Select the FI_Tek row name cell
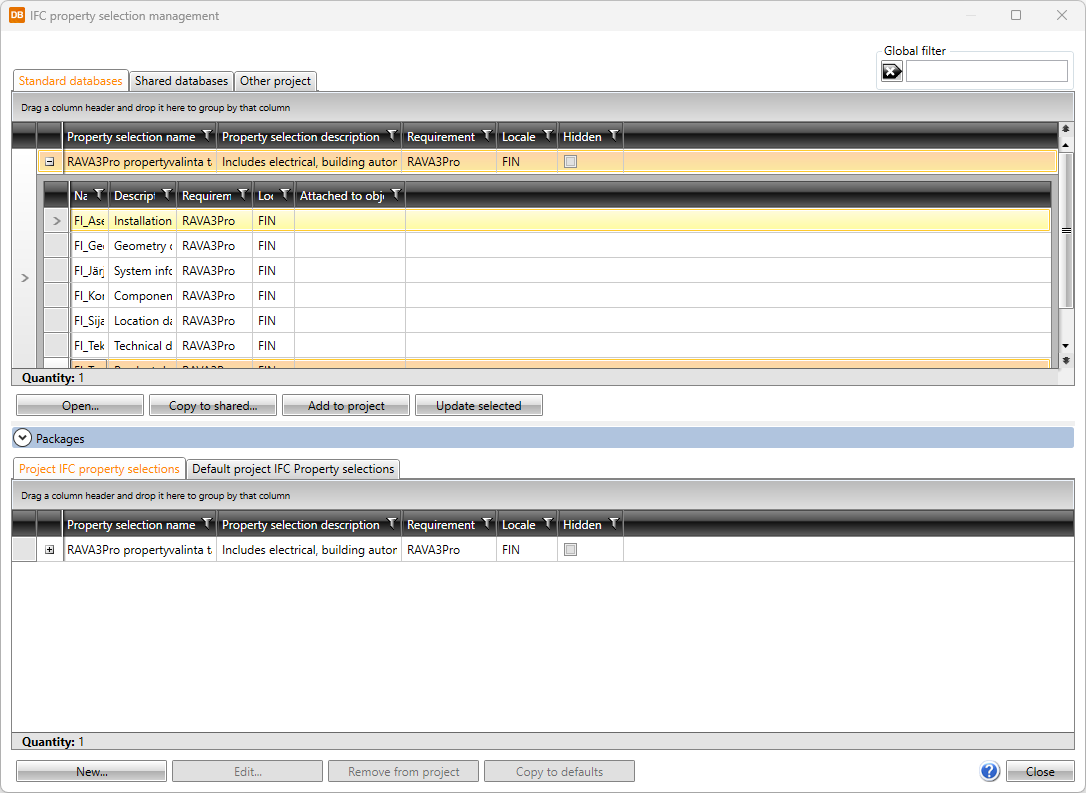The width and height of the screenshot is (1086, 793). [89, 346]
